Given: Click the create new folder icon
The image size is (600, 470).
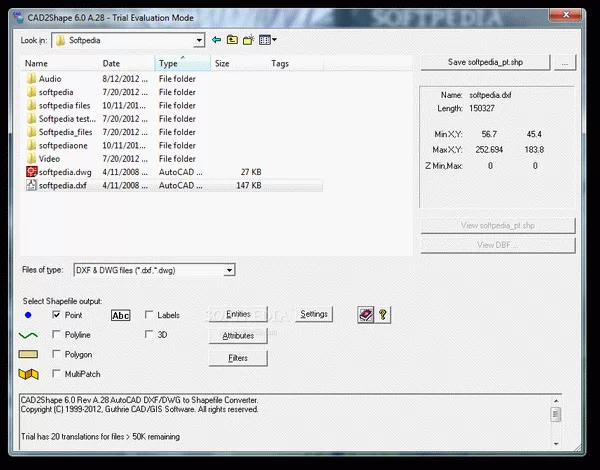Looking at the screenshot, I should tap(248, 40).
